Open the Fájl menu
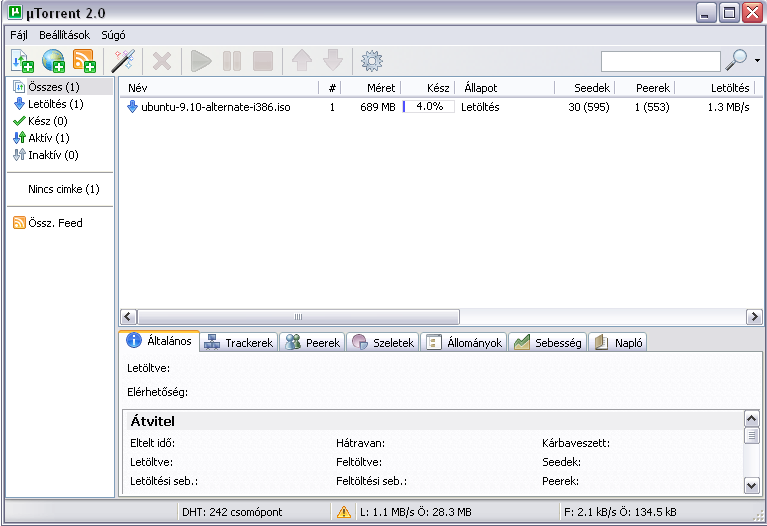The width and height of the screenshot is (767, 526). [x=19, y=35]
